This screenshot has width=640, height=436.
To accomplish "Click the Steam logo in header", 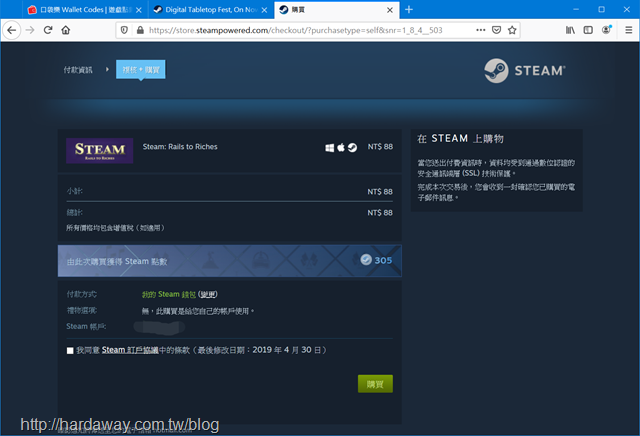I will (525, 71).
